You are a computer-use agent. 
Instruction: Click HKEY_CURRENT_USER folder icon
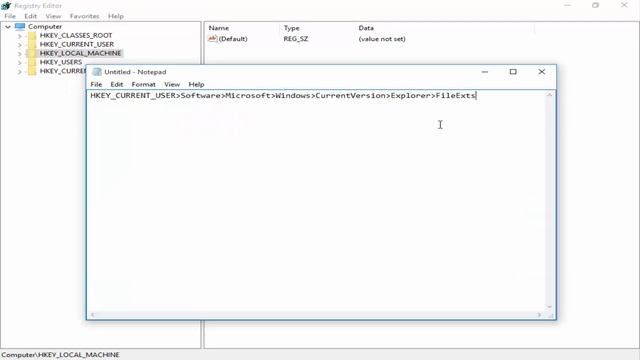32,44
